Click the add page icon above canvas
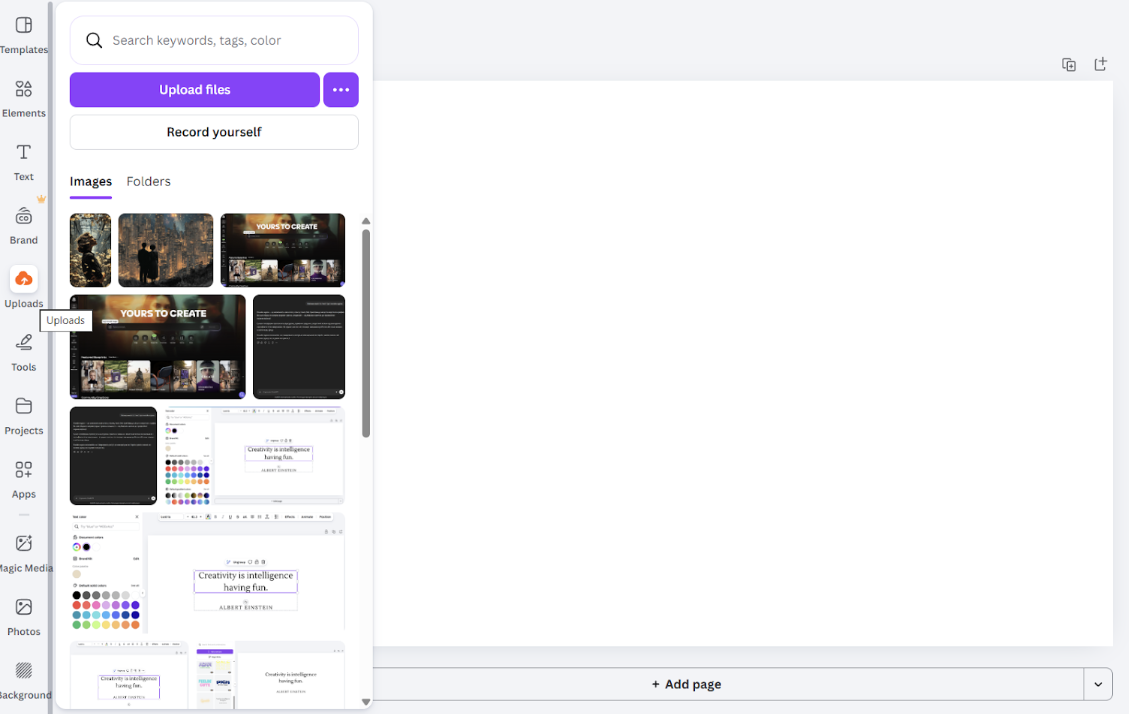The image size is (1129, 714). [x=1100, y=65]
